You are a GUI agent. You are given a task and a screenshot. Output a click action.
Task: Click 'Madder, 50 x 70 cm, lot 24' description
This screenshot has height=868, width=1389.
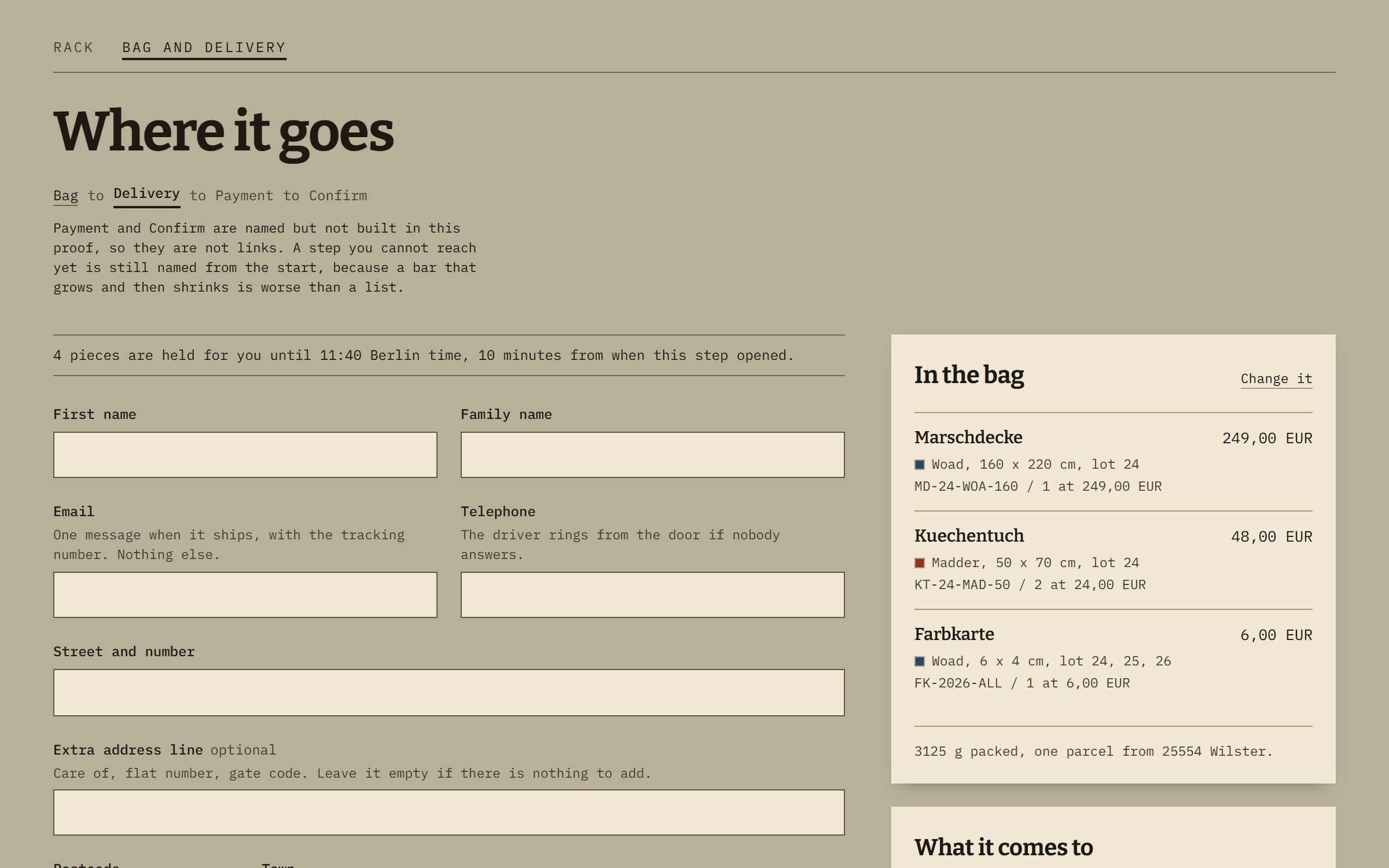pyautogui.click(x=1035, y=562)
